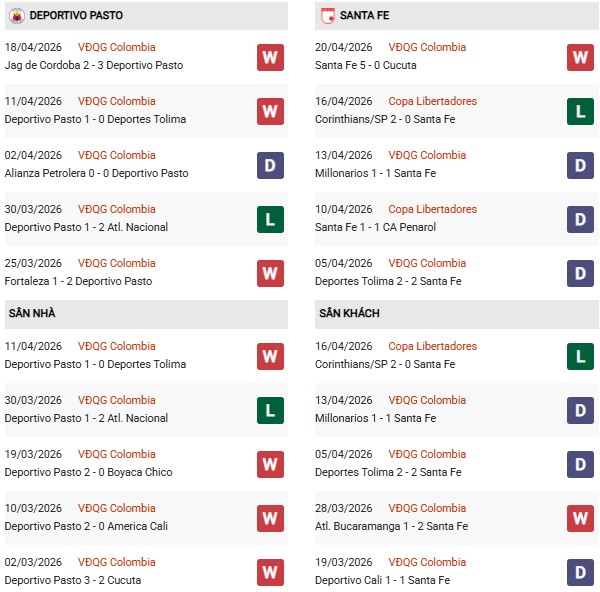Select the SÂN NHÀ section header
The width and height of the screenshot is (600, 592).
(x=32, y=314)
